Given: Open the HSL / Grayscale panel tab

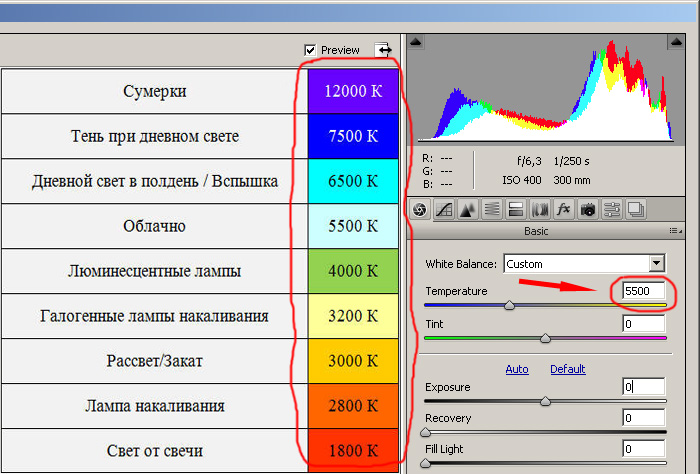Looking at the screenshot, I should coord(492,209).
